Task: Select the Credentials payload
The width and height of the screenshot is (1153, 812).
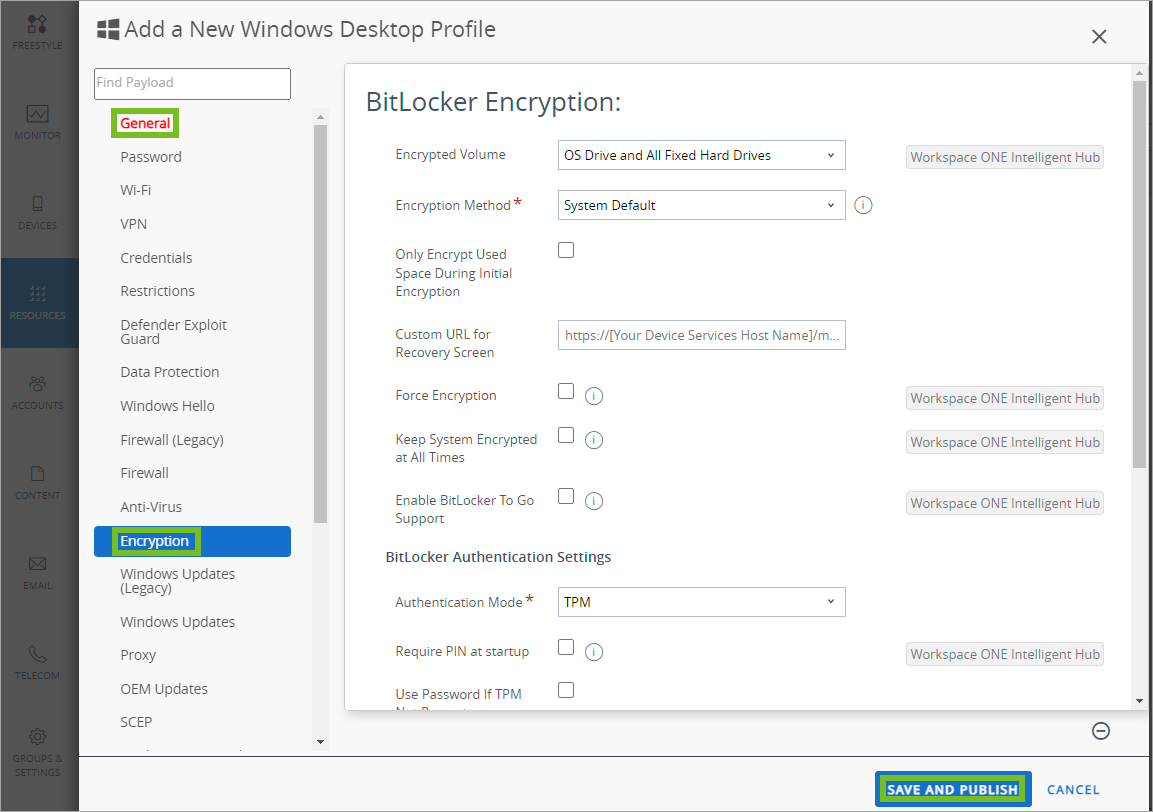Action: pyautogui.click(x=156, y=257)
